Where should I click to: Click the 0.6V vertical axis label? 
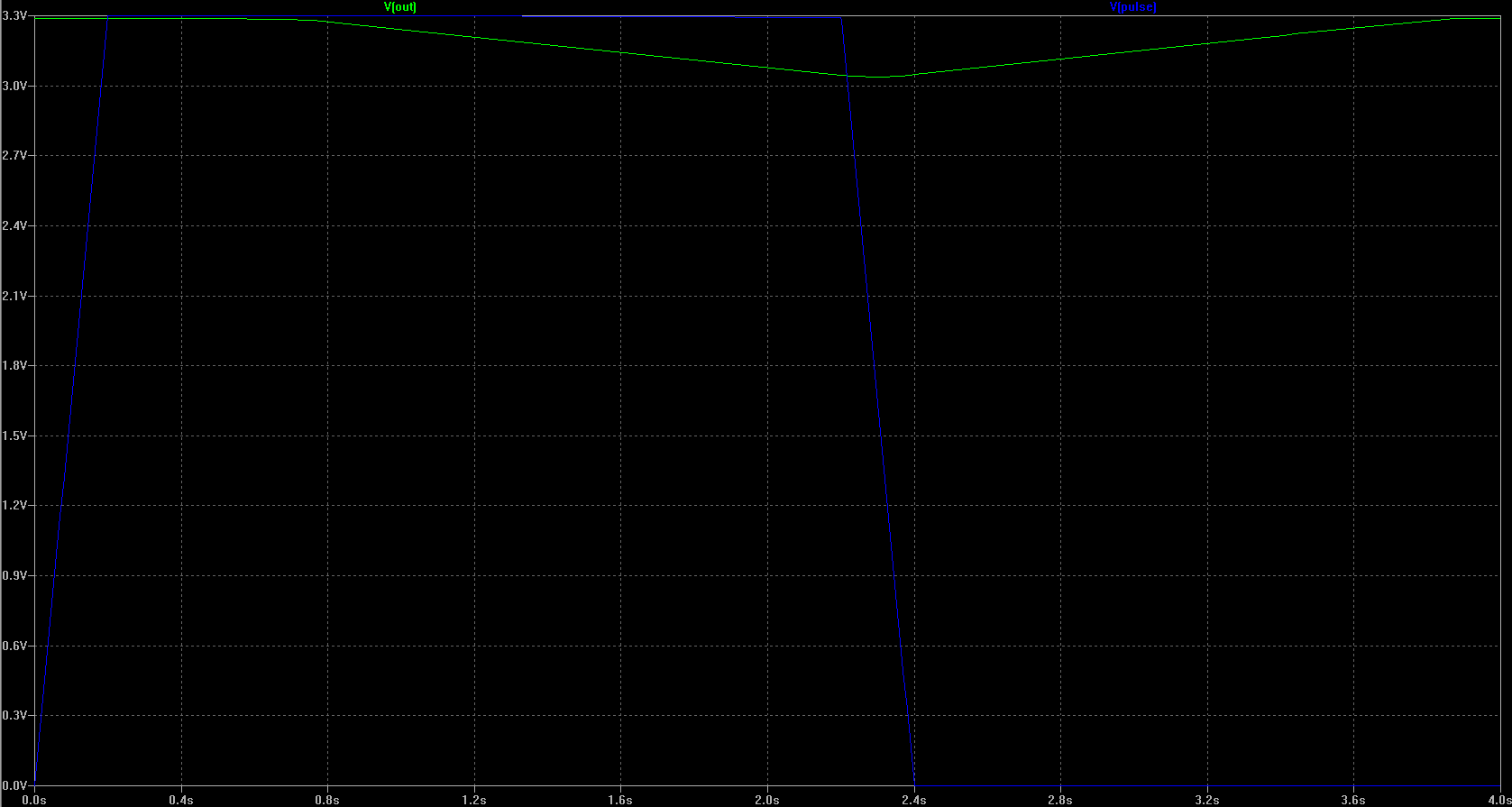16,646
